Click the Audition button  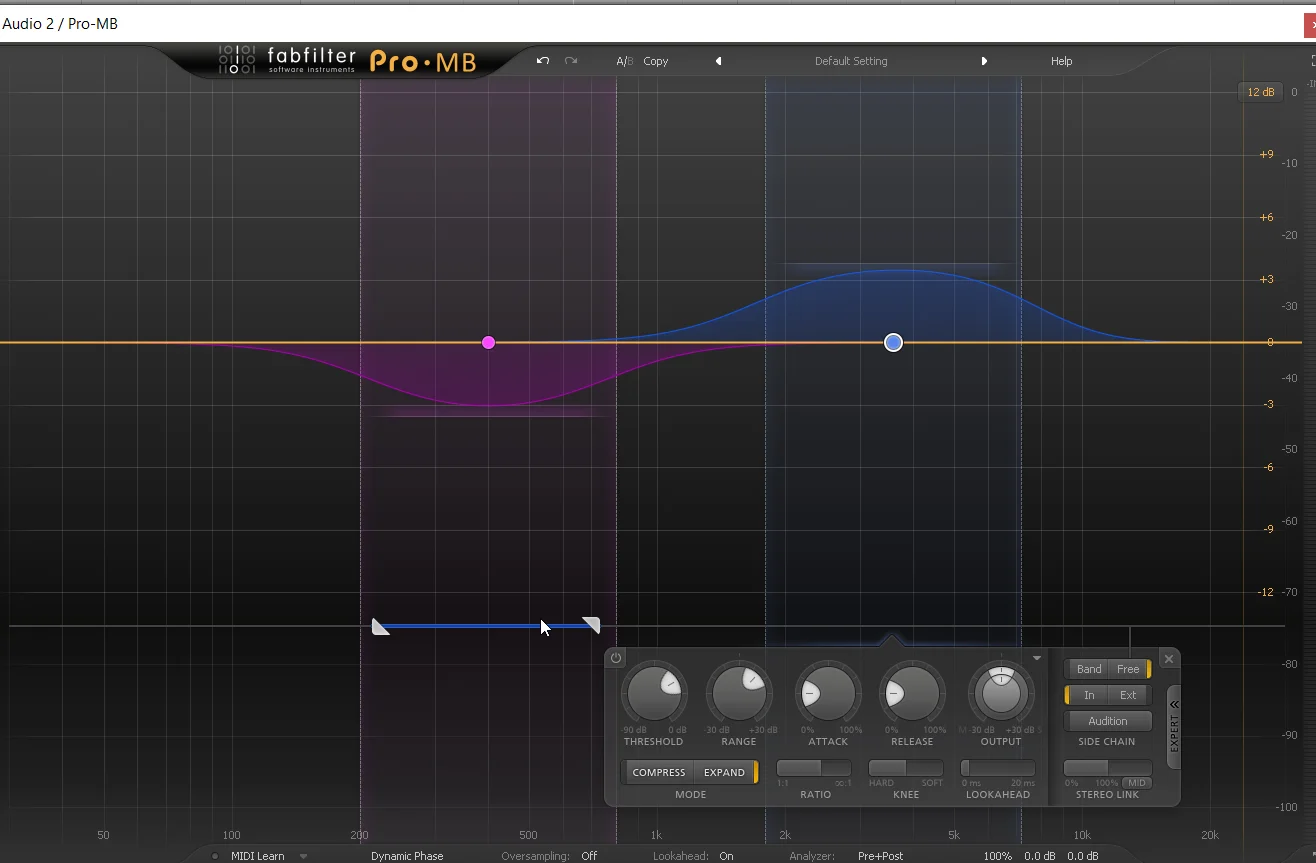tap(1108, 721)
